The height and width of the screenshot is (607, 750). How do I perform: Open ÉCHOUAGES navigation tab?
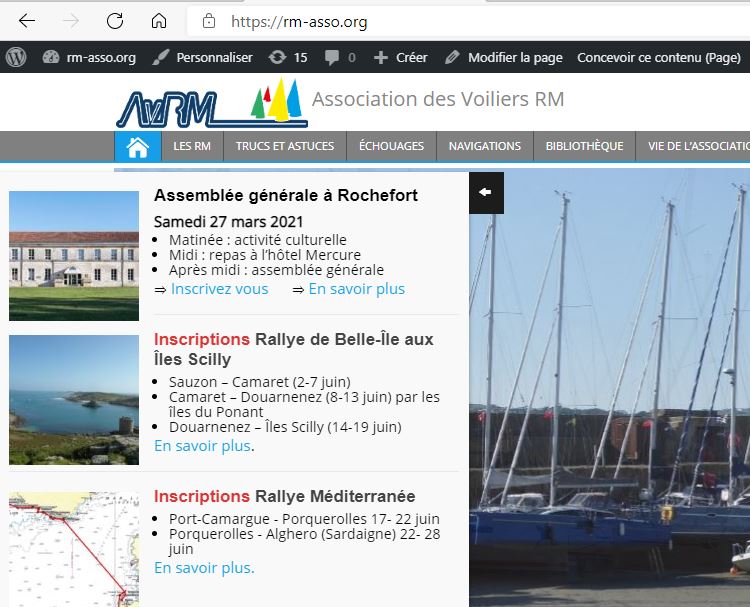click(x=391, y=146)
